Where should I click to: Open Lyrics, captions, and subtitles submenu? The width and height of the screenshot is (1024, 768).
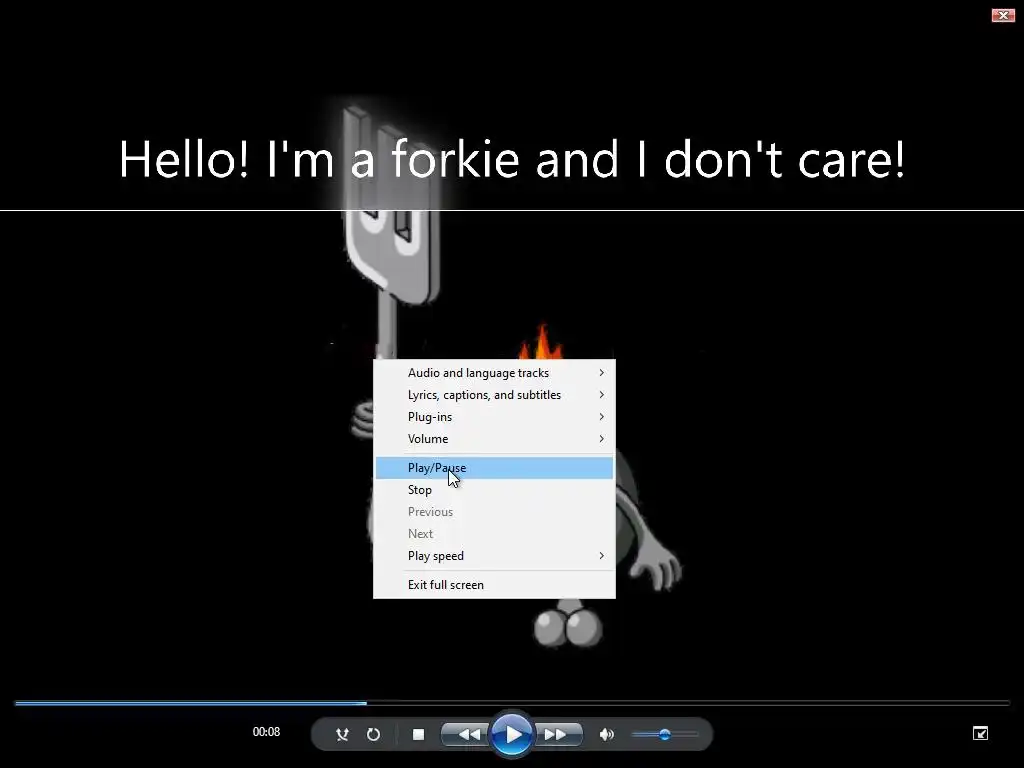494,395
